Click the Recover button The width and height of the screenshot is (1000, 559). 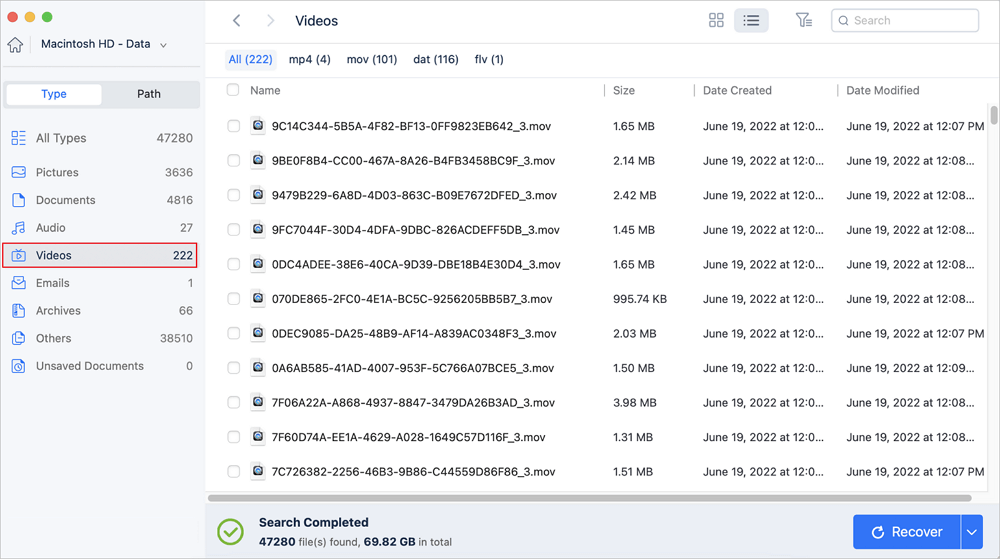pos(906,532)
